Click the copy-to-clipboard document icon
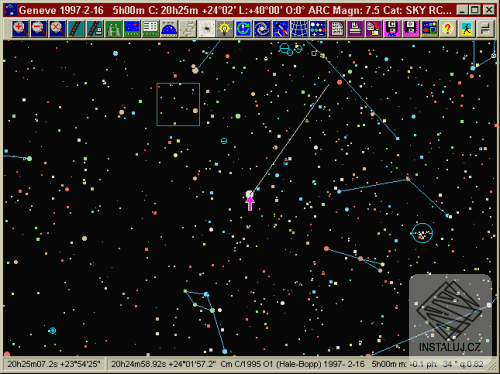The width and height of the screenshot is (500, 374). (374, 29)
